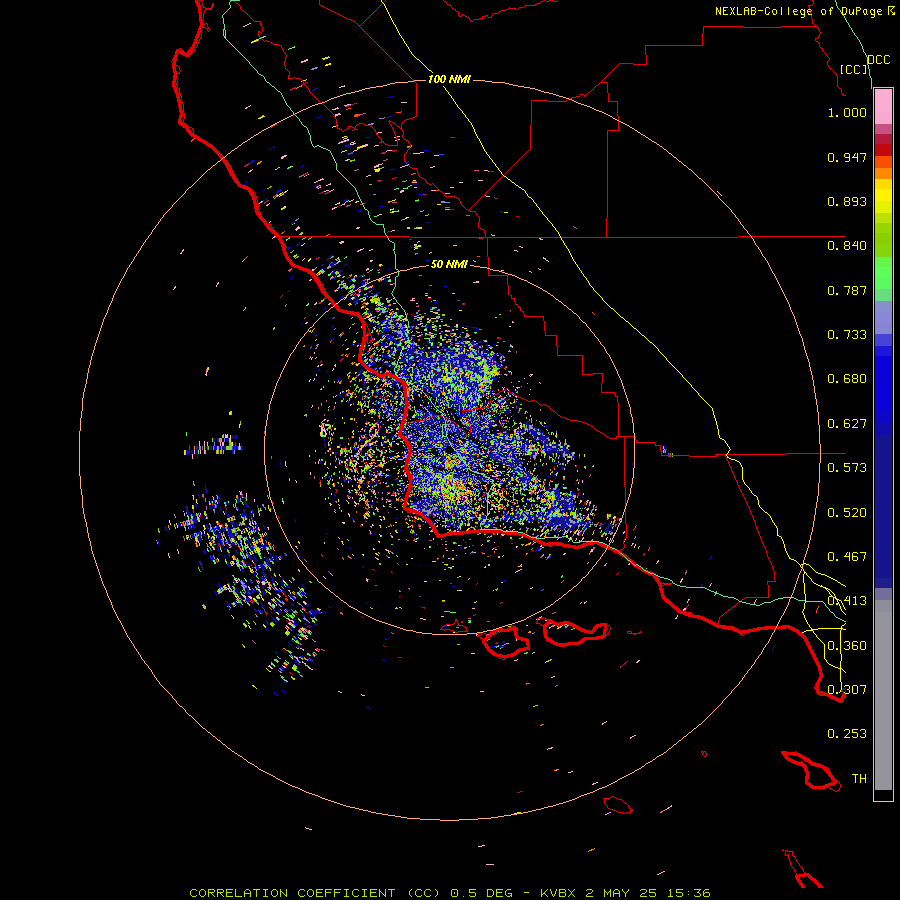Screen dimensions: 900x900
Task: Click the 0.467 legend value
Action: (x=847, y=557)
